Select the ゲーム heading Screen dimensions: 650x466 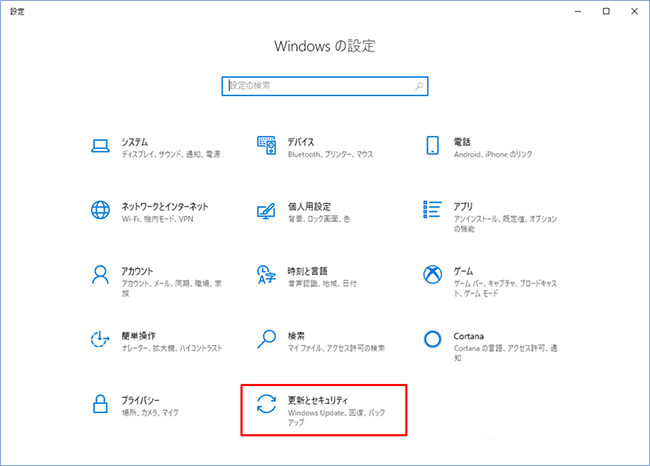coord(463,271)
